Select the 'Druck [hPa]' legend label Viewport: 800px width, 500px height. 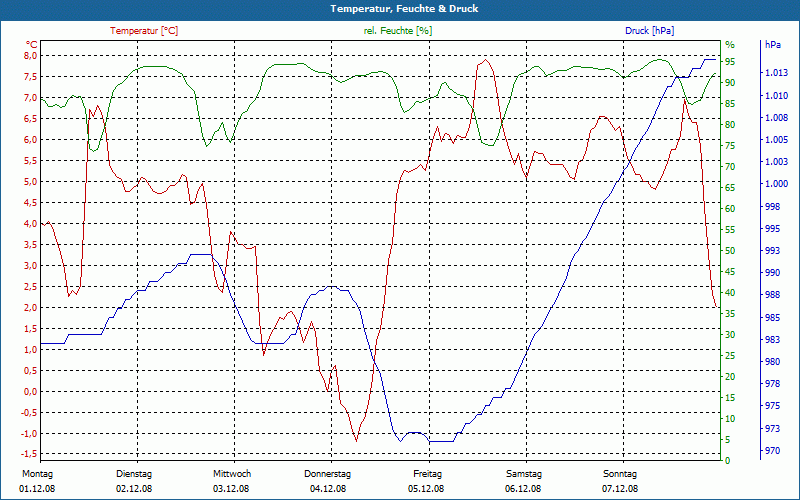click(x=649, y=31)
